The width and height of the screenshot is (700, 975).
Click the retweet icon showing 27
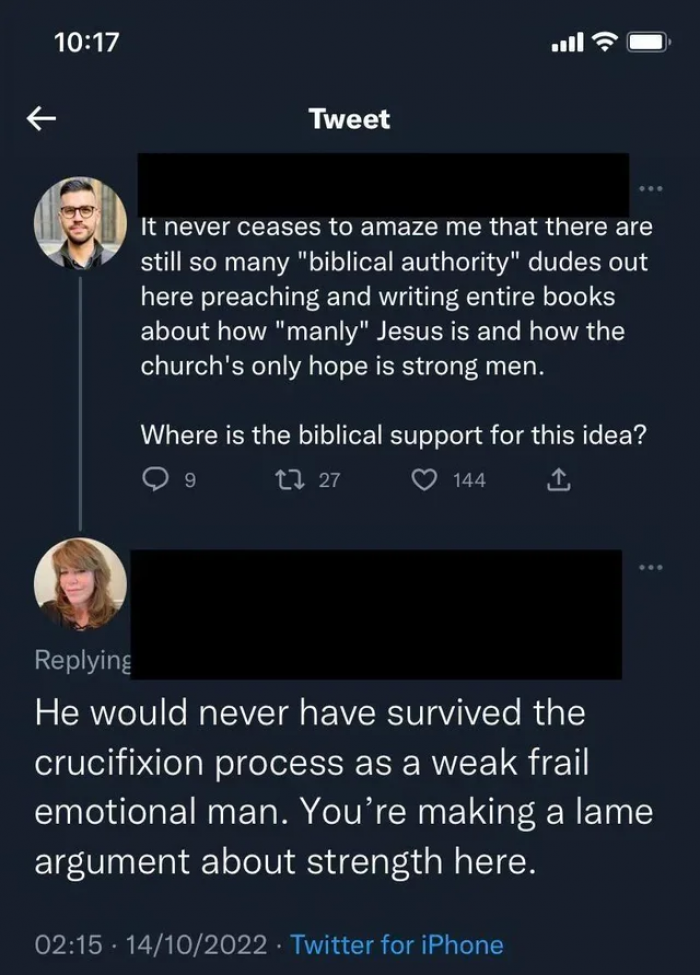click(x=295, y=481)
